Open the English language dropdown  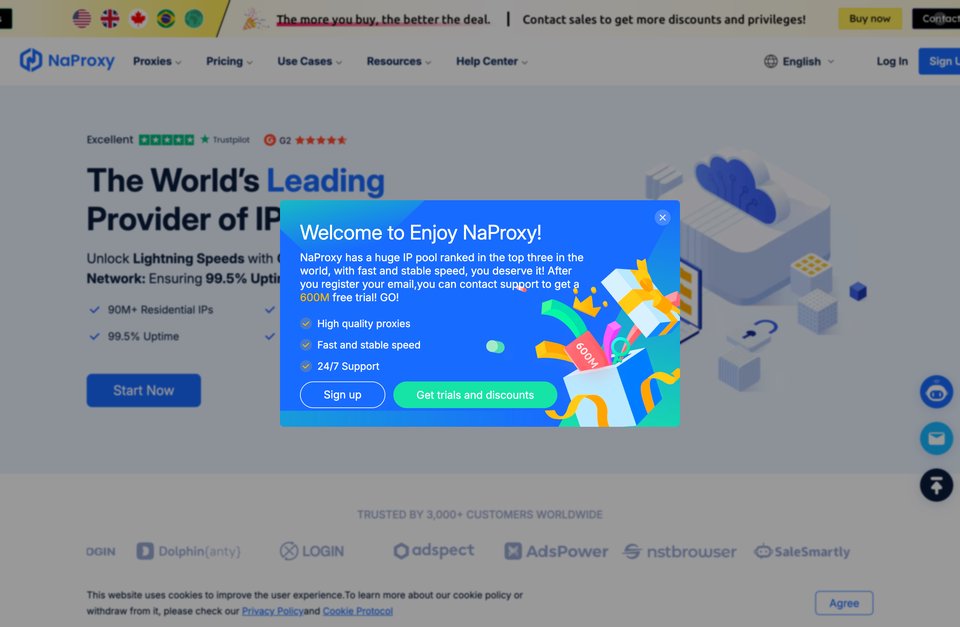tap(808, 61)
